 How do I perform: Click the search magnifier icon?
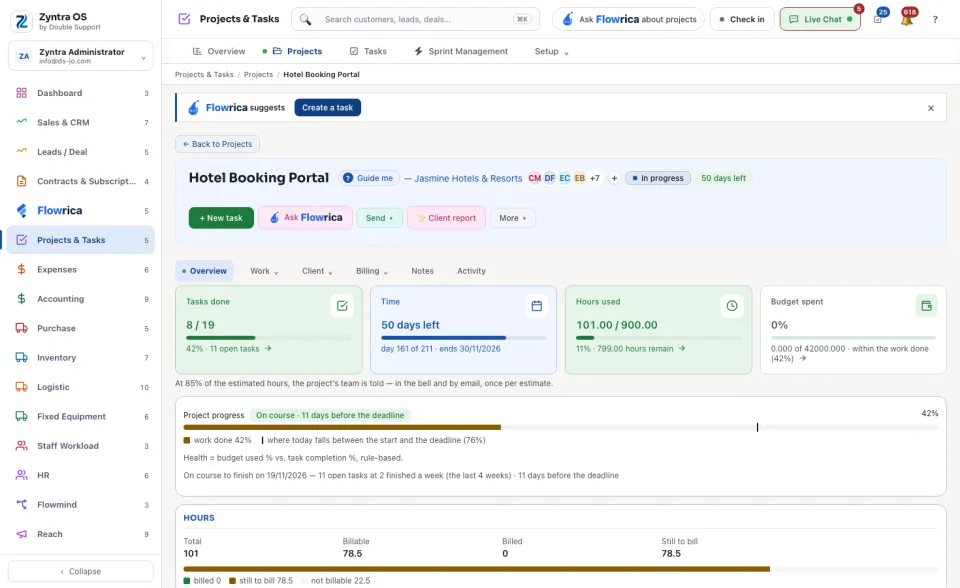click(x=306, y=20)
